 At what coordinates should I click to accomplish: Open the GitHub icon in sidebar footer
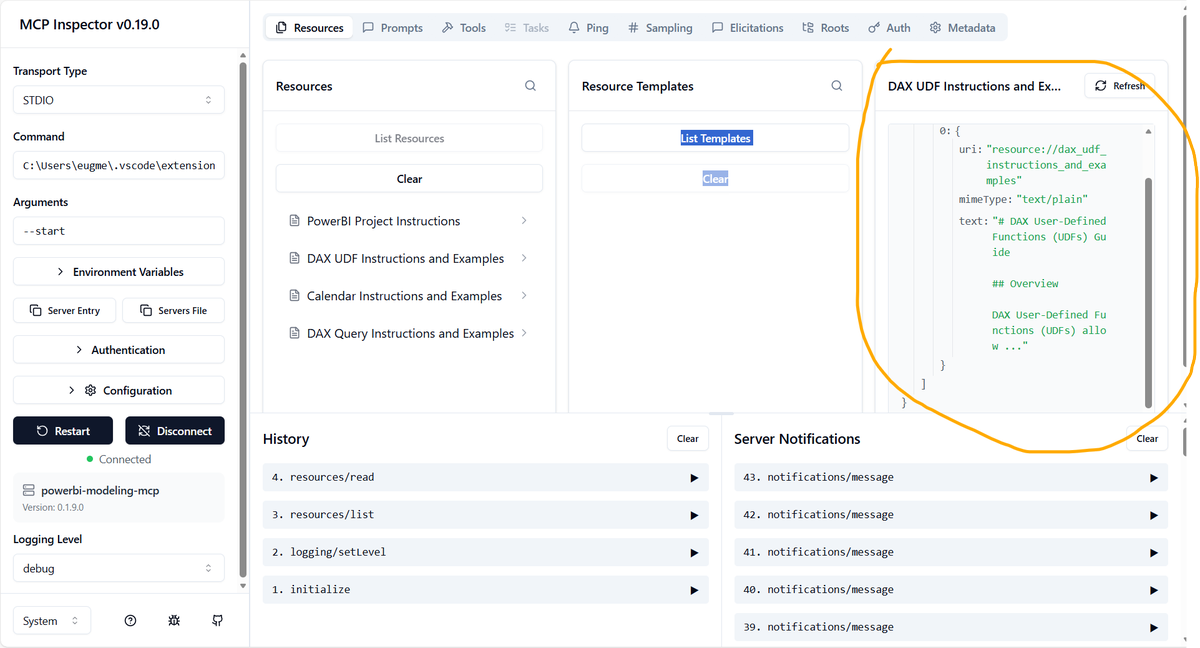click(218, 621)
